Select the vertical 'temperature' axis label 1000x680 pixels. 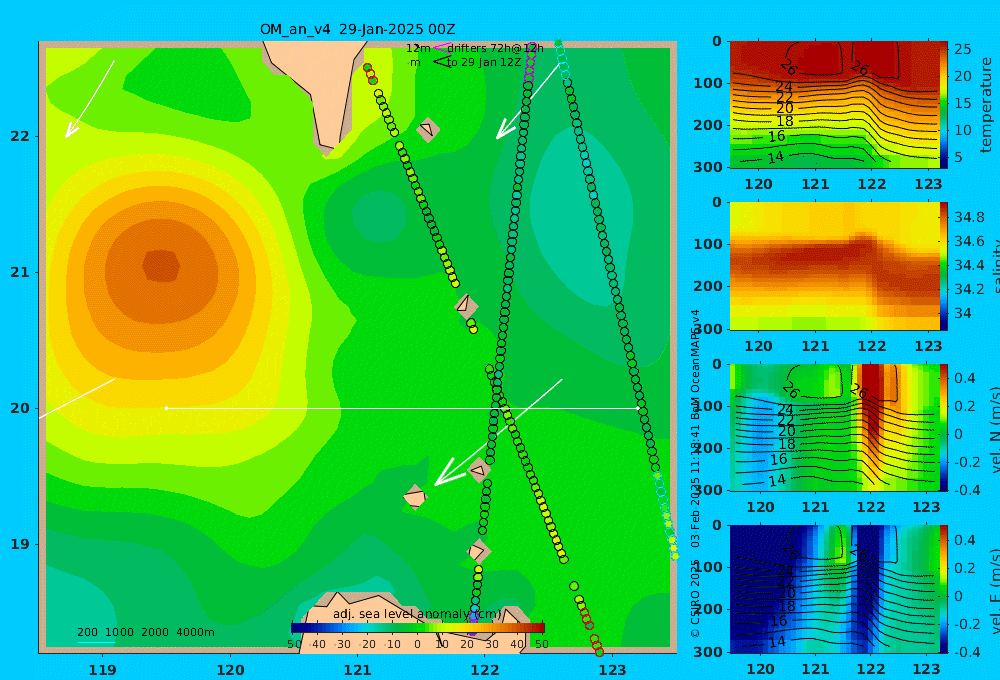click(987, 105)
